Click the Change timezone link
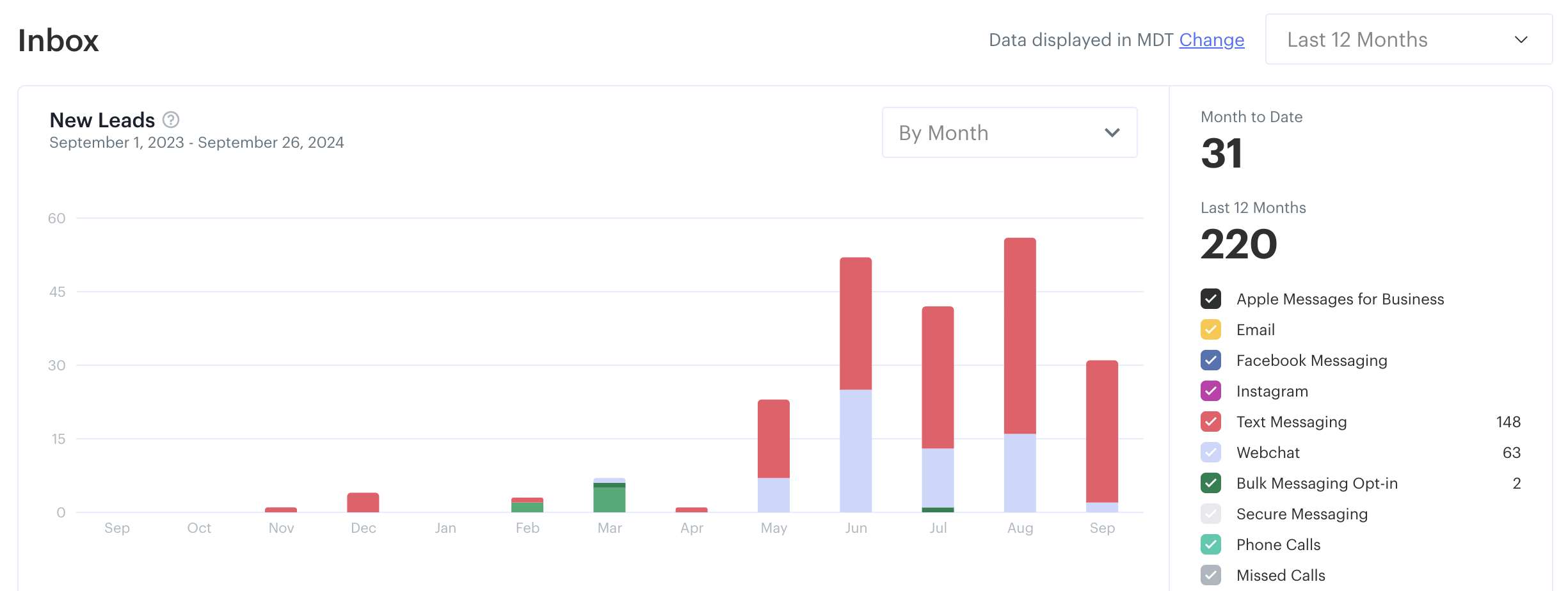This screenshot has height=591, width=1568. (1211, 40)
